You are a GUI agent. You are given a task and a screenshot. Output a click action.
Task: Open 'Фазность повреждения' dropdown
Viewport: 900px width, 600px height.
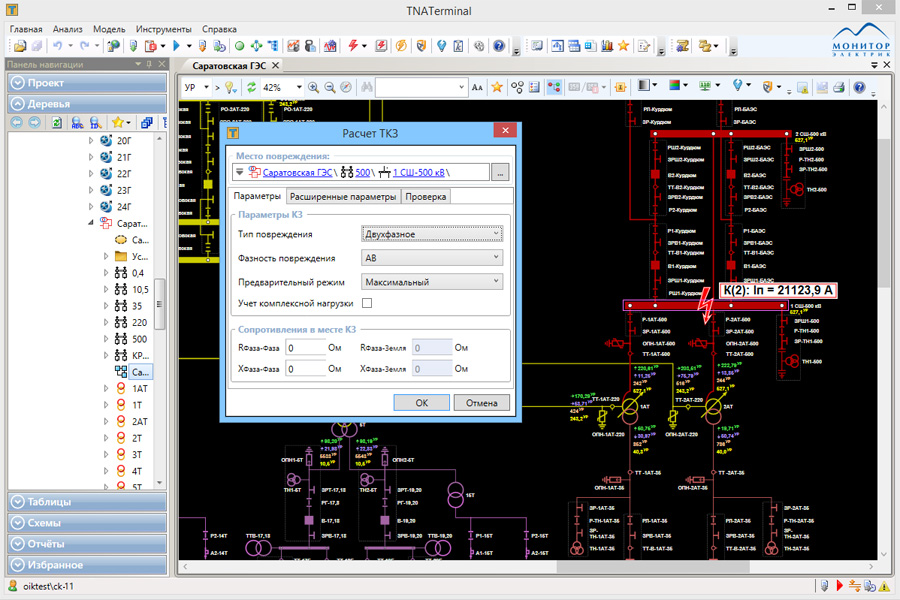click(432, 258)
